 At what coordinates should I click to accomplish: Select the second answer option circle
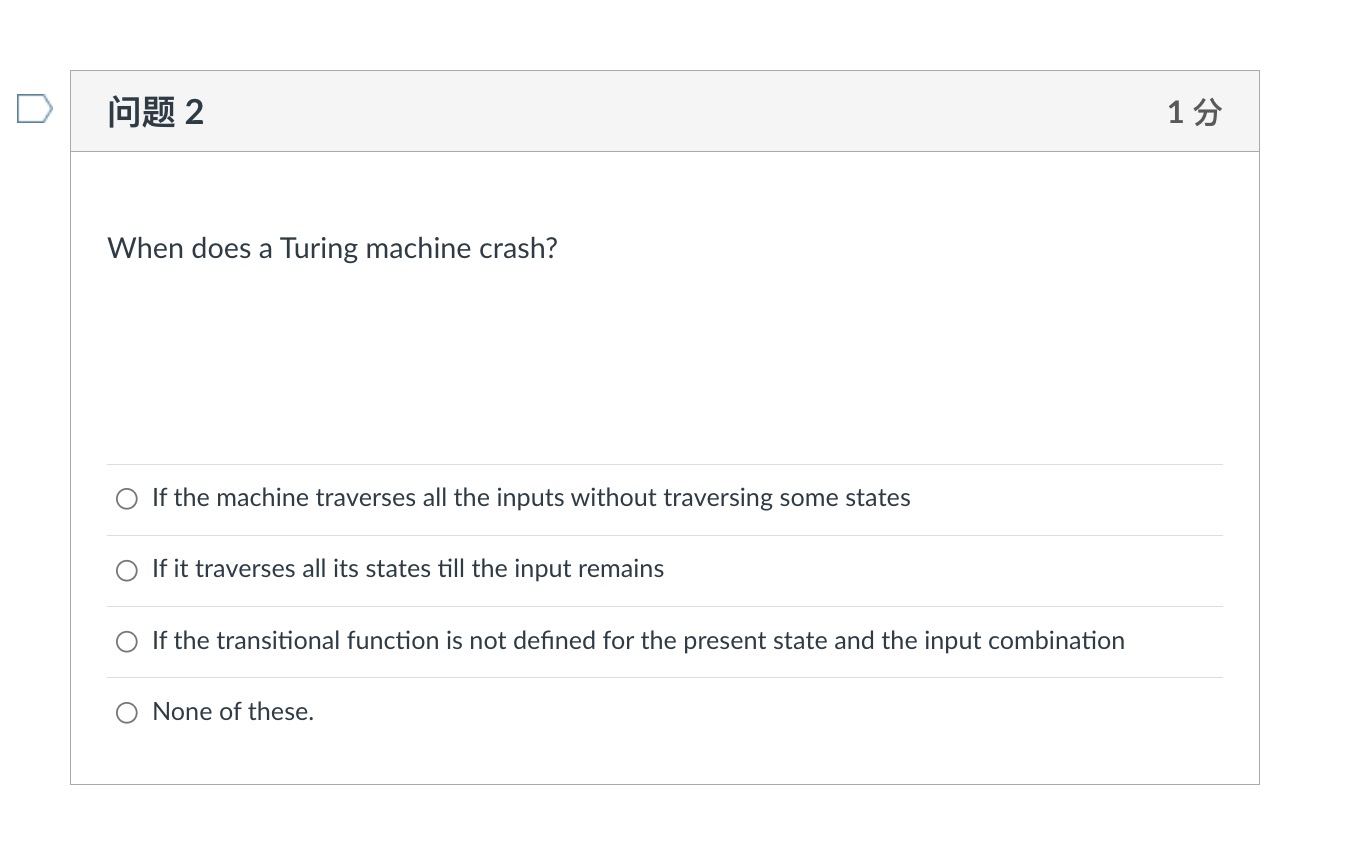(126, 570)
